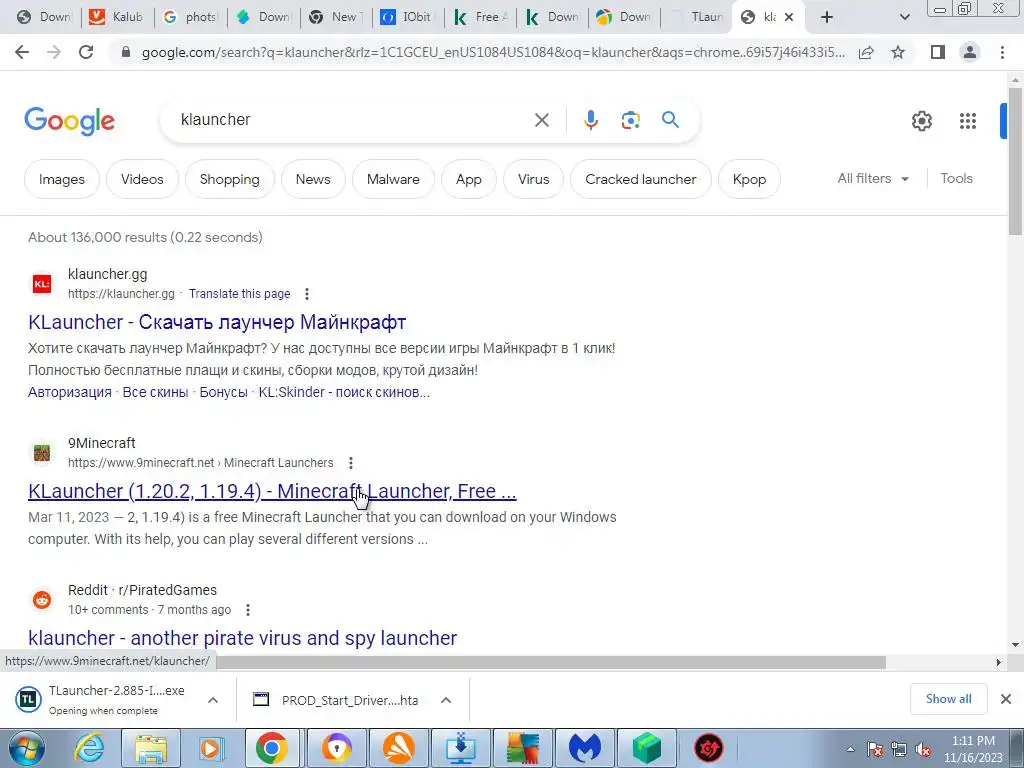Click Translate this page link

[239, 294]
